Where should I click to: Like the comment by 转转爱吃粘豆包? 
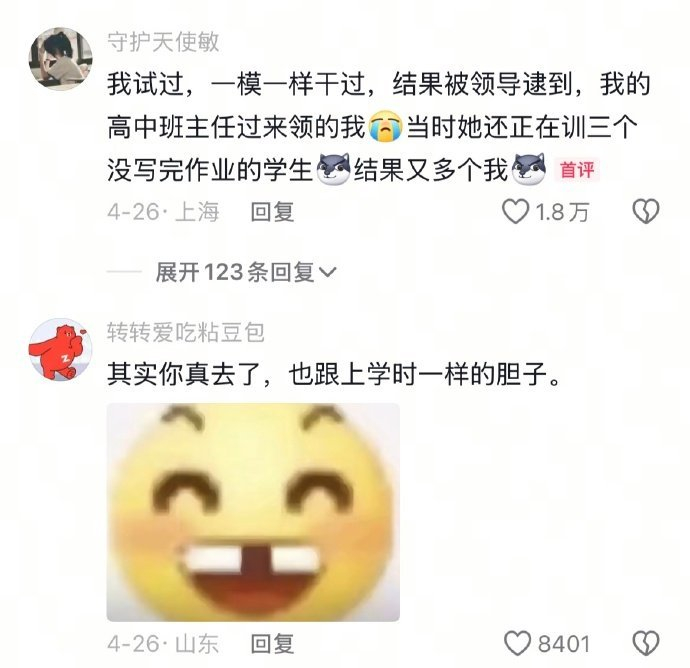[518, 643]
